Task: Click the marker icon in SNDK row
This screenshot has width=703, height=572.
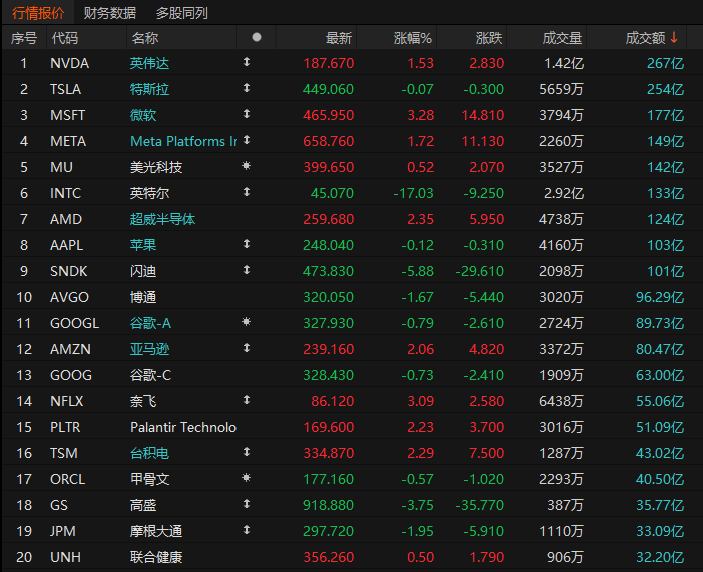Action: coord(247,270)
